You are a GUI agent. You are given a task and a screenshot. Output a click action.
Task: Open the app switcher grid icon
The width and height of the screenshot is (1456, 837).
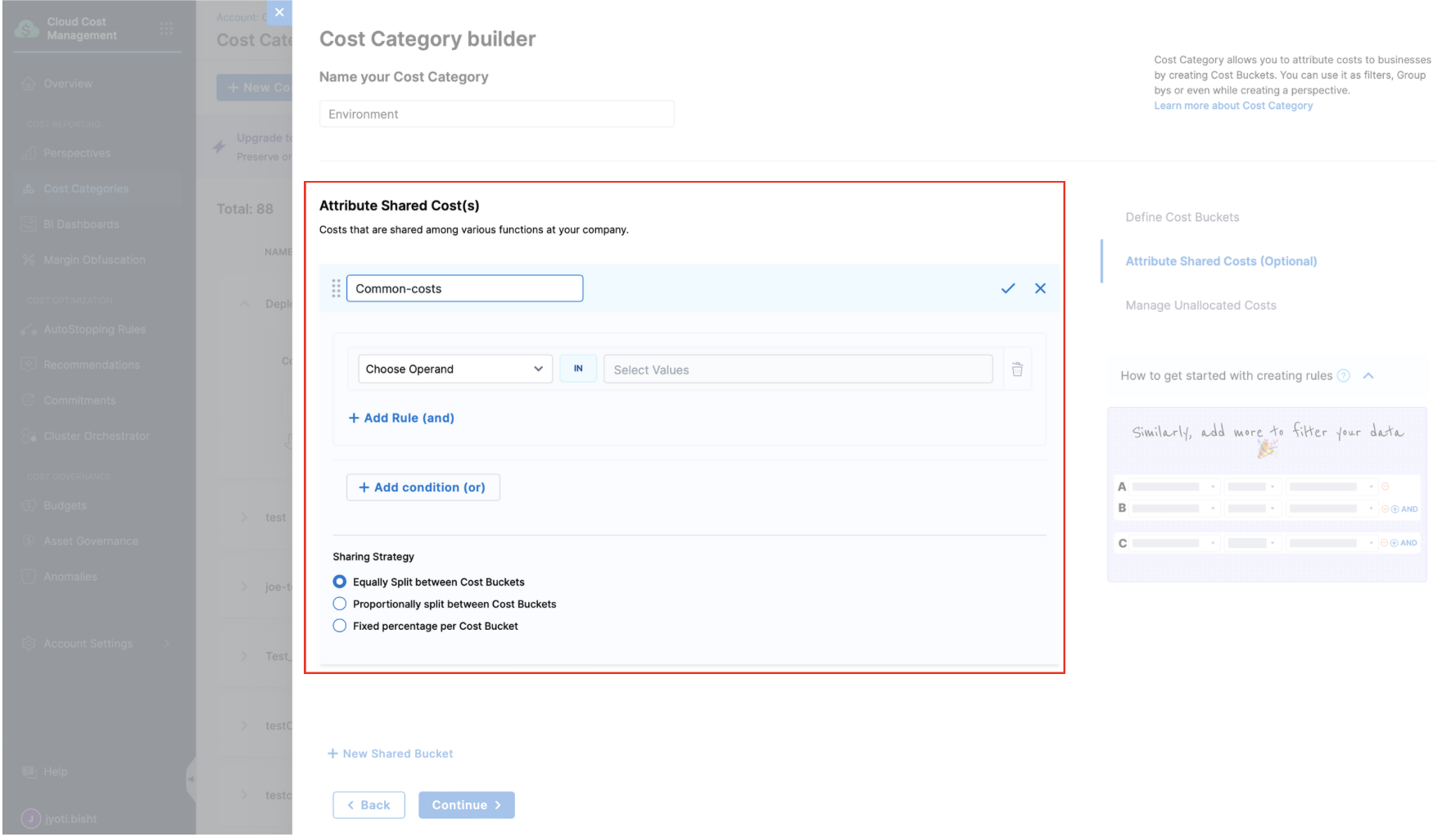pyautogui.click(x=166, y=29)
